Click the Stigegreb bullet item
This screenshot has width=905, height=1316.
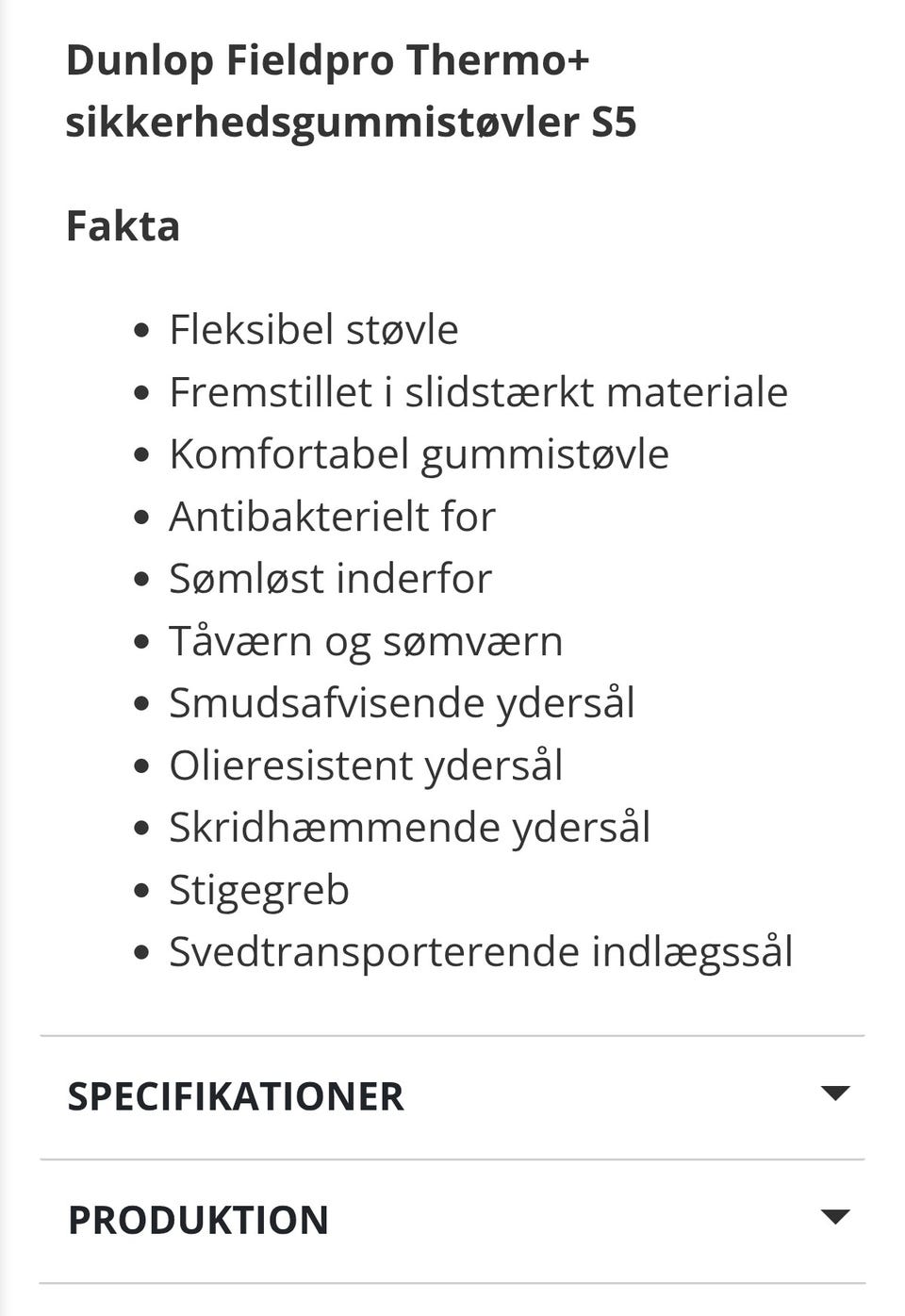click(x=259, y=889)
